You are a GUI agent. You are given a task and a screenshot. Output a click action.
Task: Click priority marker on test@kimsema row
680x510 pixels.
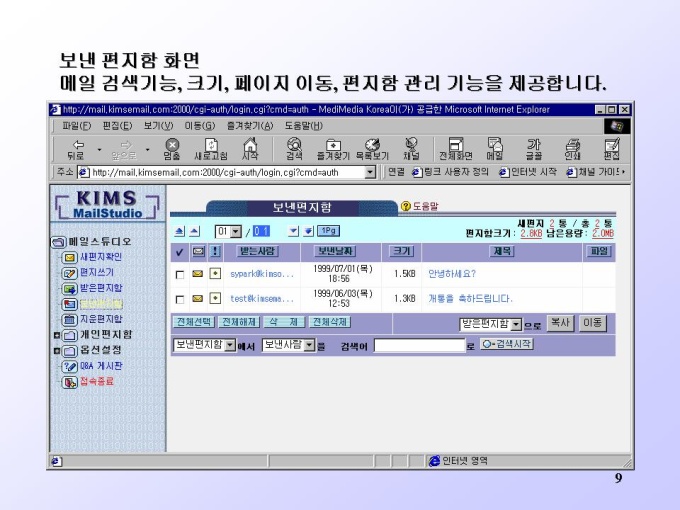click(x=215, y=298)
